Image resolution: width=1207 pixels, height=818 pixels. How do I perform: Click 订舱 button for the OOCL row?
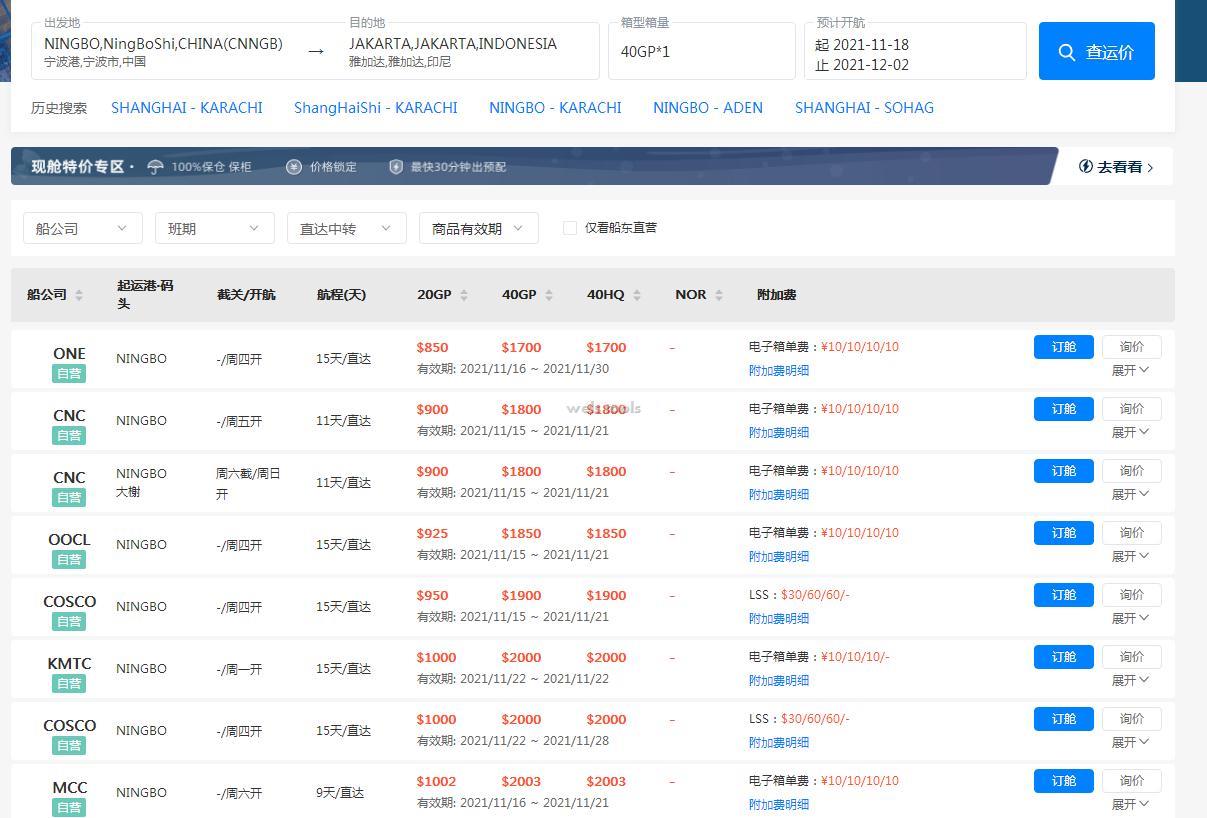coord(1063,533)
